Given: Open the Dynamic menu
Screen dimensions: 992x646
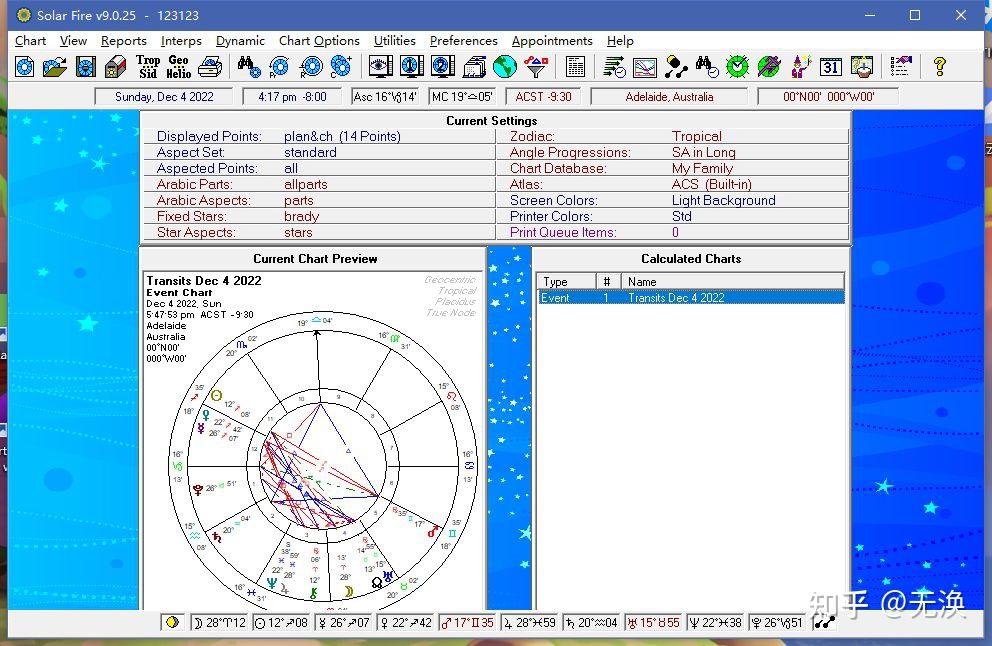Looking at the screenshot, I should point(240,40).
